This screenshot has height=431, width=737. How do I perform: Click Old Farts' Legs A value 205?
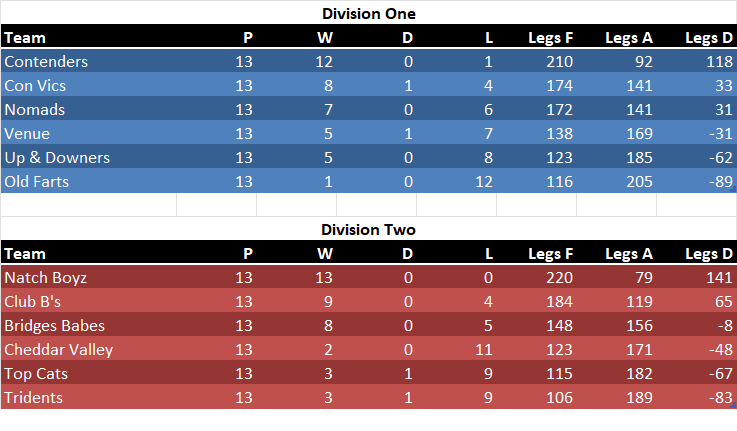pos(638,181)
